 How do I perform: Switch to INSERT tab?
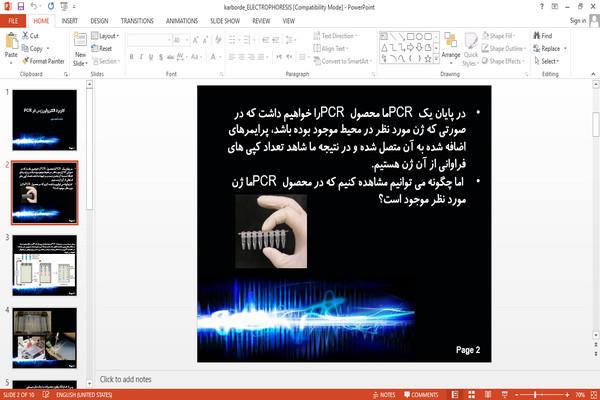point(70,21)
